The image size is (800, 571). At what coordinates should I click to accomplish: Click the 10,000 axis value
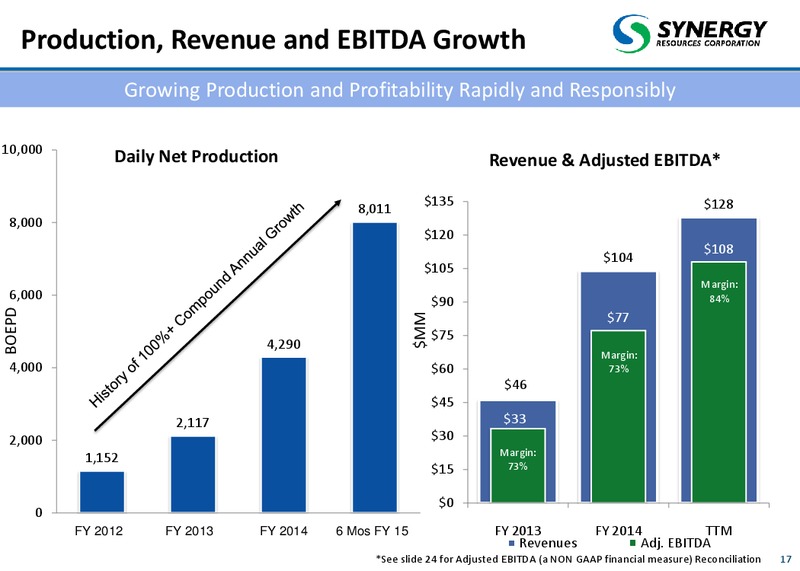(x=21, y=150)
